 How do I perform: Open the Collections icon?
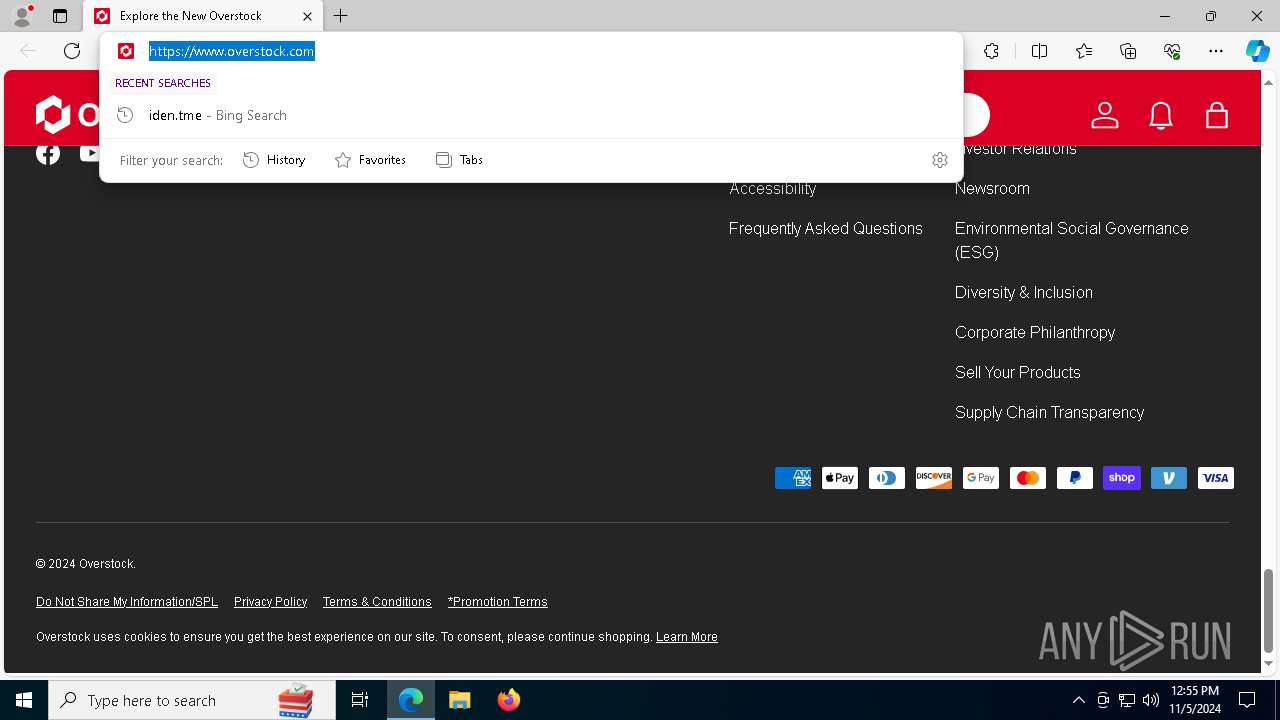(1128, 51)
